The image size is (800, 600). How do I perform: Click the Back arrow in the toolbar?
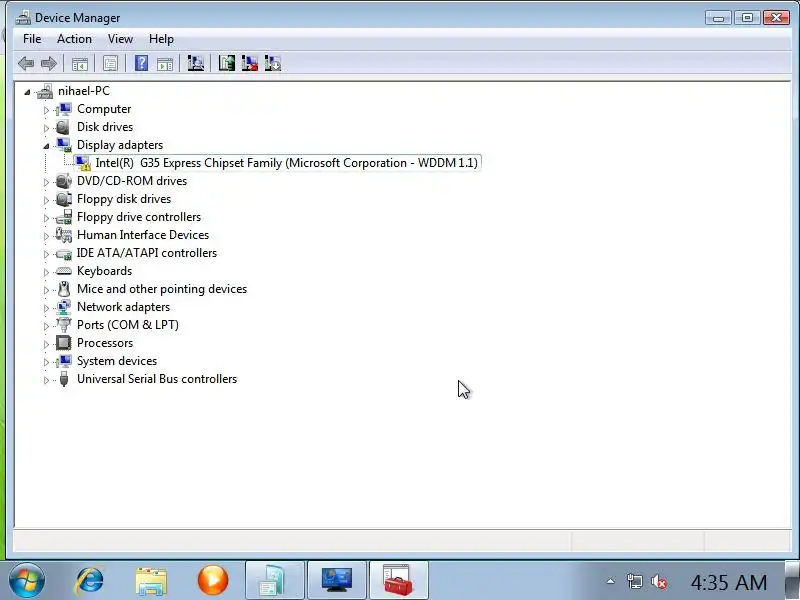[26, 64]
